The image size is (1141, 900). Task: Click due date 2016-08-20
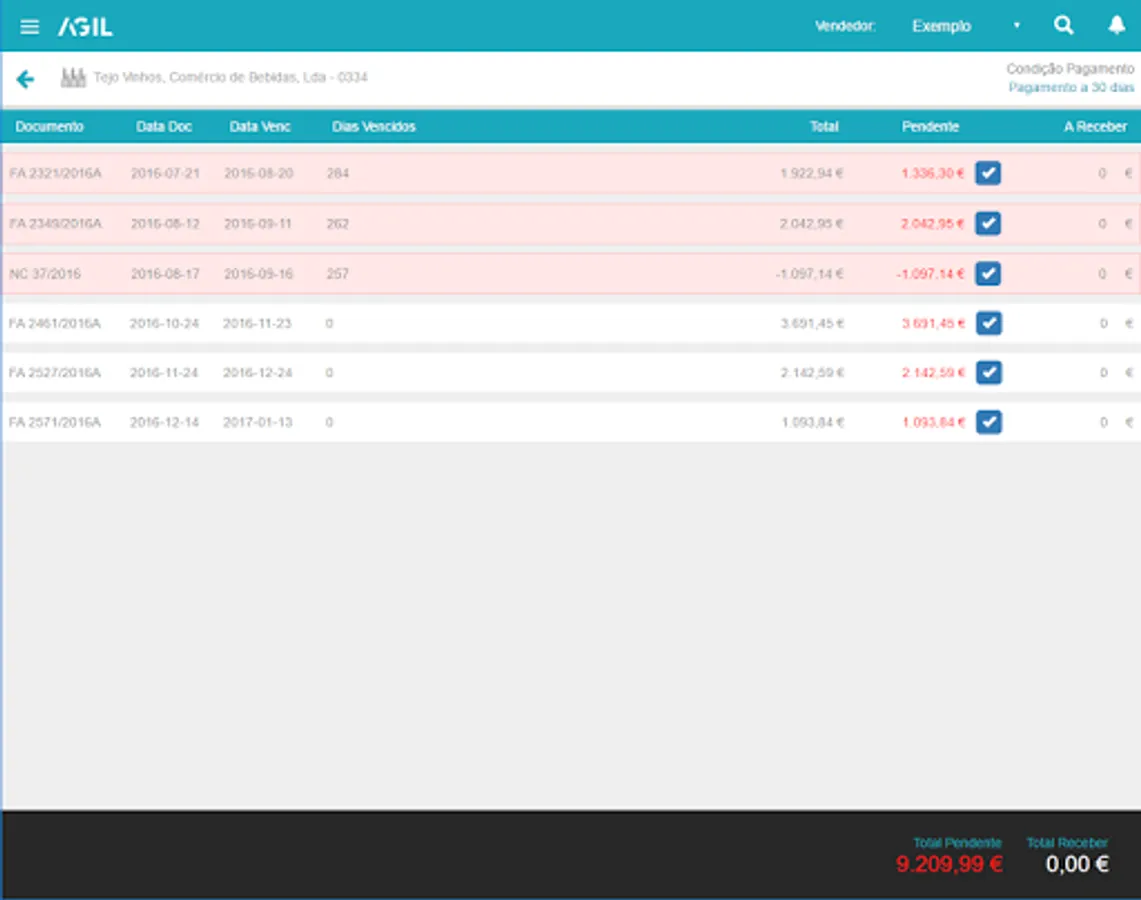(258, 173)
